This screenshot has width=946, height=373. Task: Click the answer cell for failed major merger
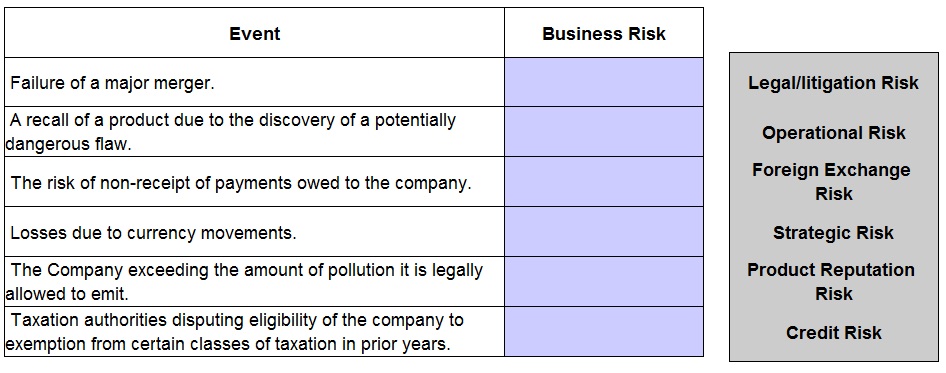604,82
